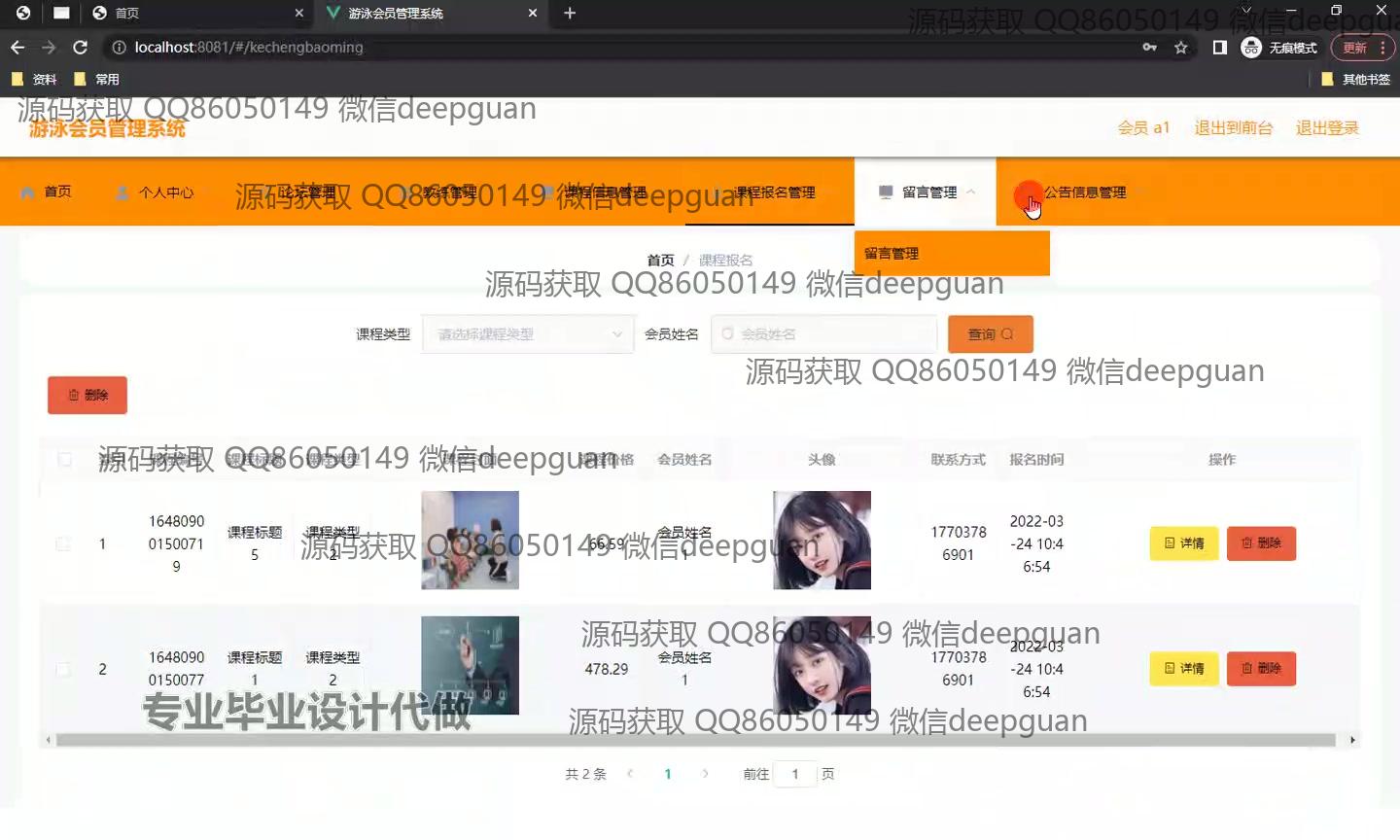
Task: Expand the 公告信息管理 nav menu
Action: tap(1084, 192)
